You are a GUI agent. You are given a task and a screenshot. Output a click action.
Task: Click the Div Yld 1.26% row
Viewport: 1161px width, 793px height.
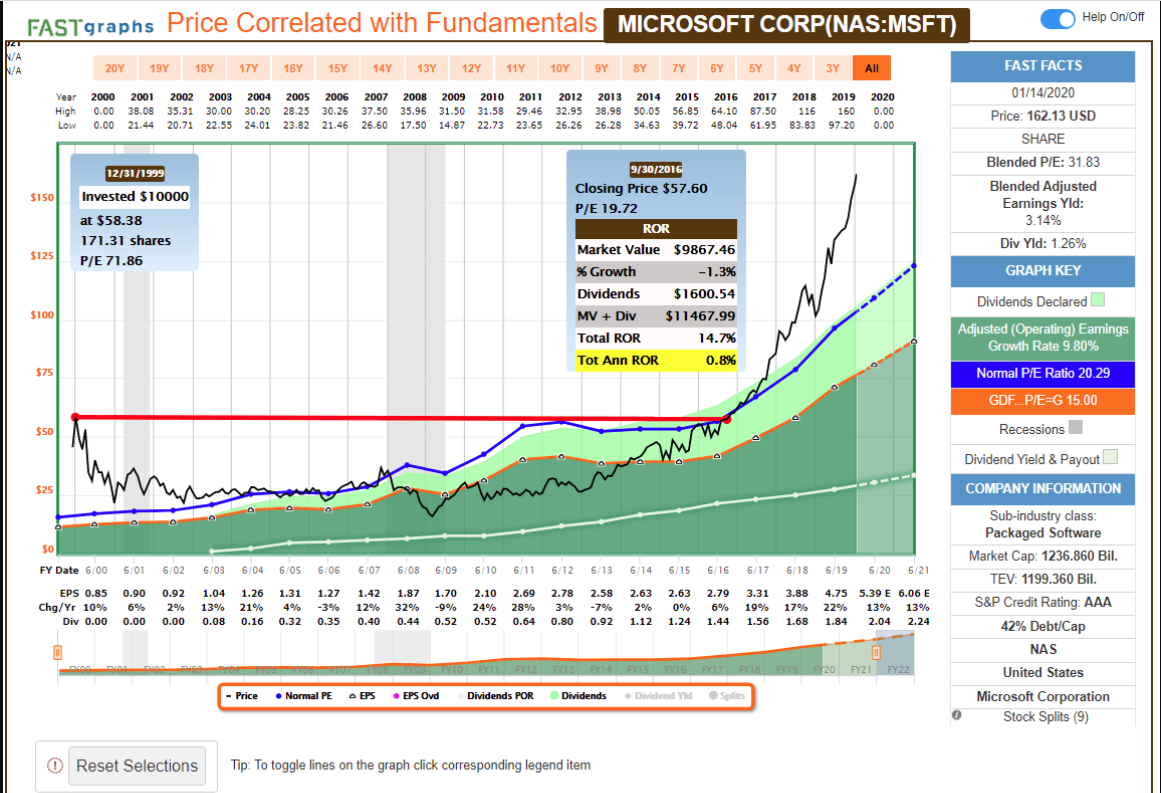(x=1043, y=244)
